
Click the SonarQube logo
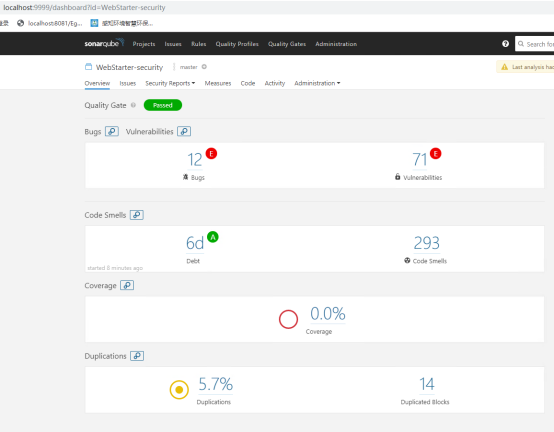[x=104, y=43]
